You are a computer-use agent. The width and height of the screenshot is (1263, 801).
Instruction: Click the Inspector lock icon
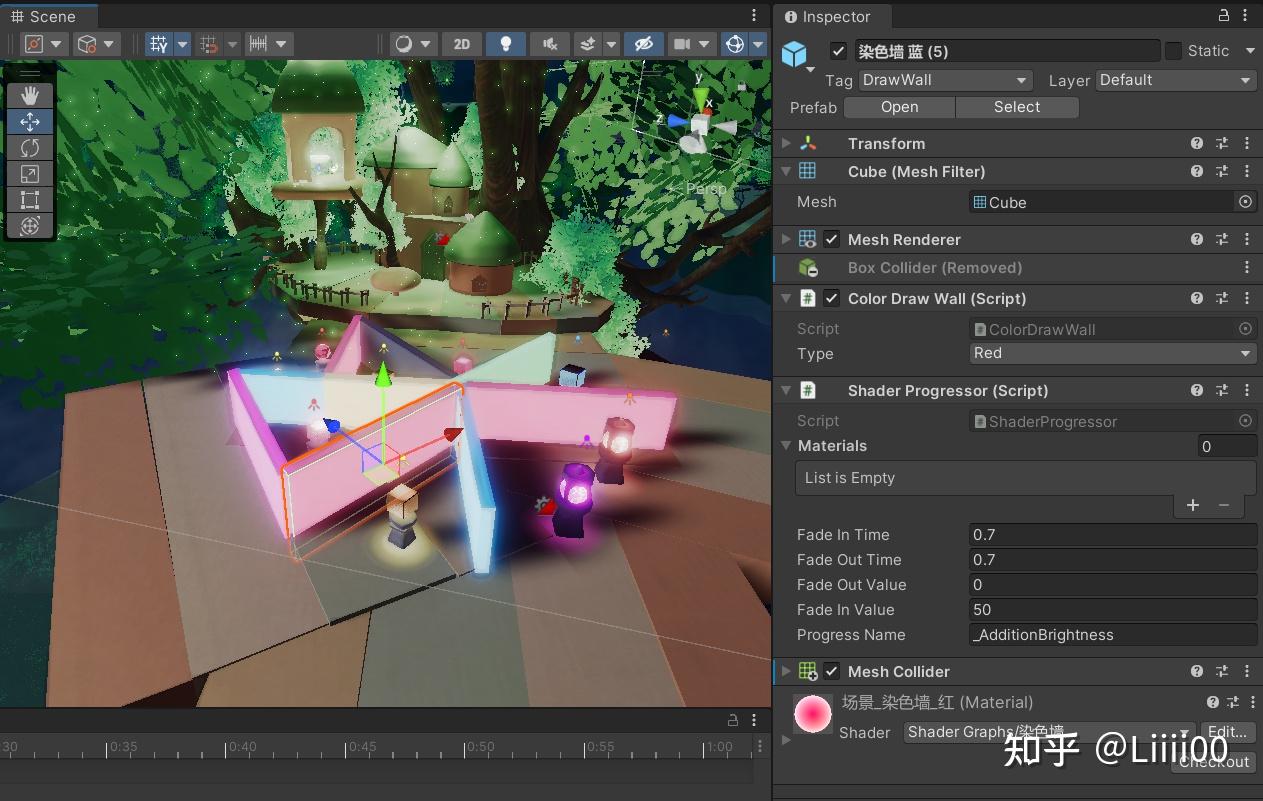[1224, 16]
